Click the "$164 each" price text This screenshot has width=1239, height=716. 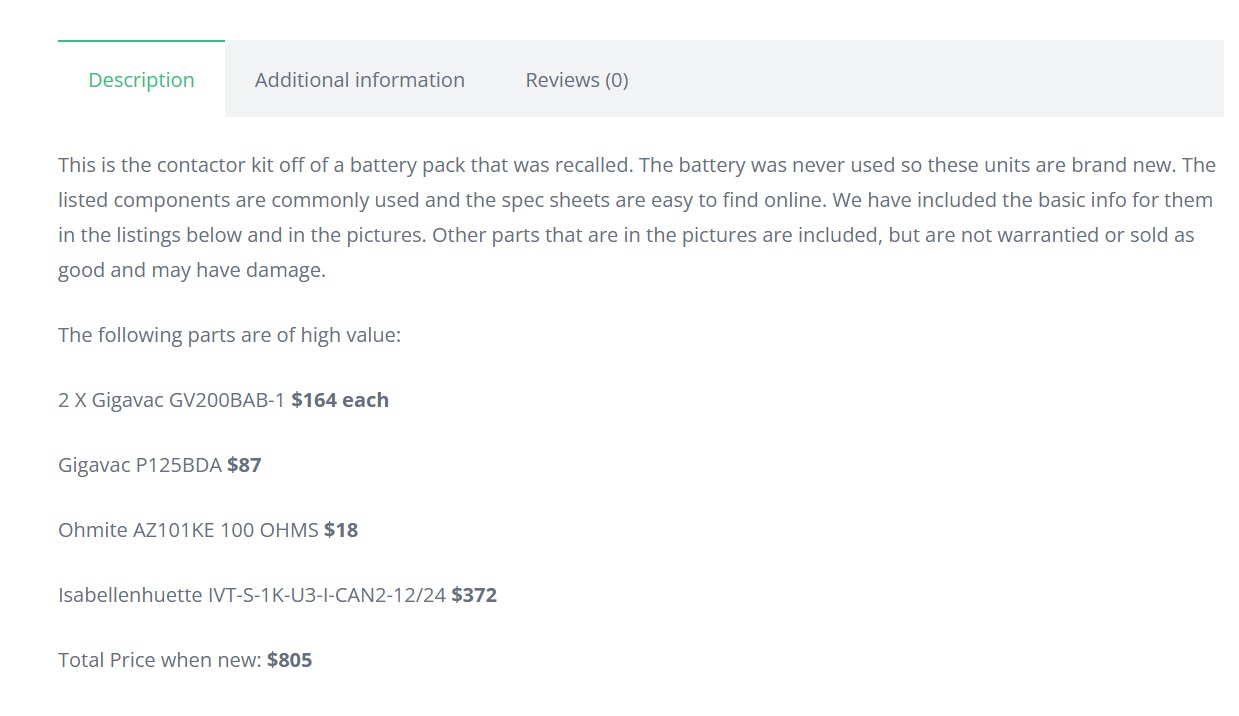pos(340,400)
